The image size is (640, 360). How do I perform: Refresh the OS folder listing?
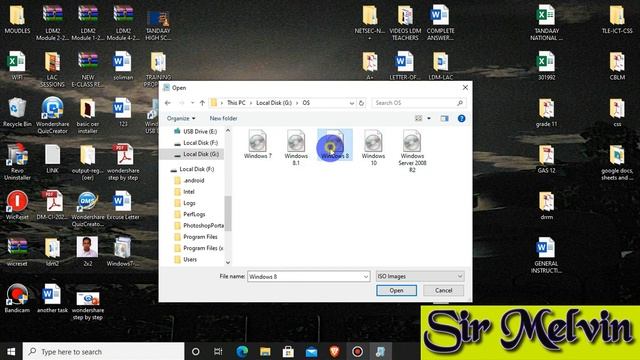(x=361, y=103)
